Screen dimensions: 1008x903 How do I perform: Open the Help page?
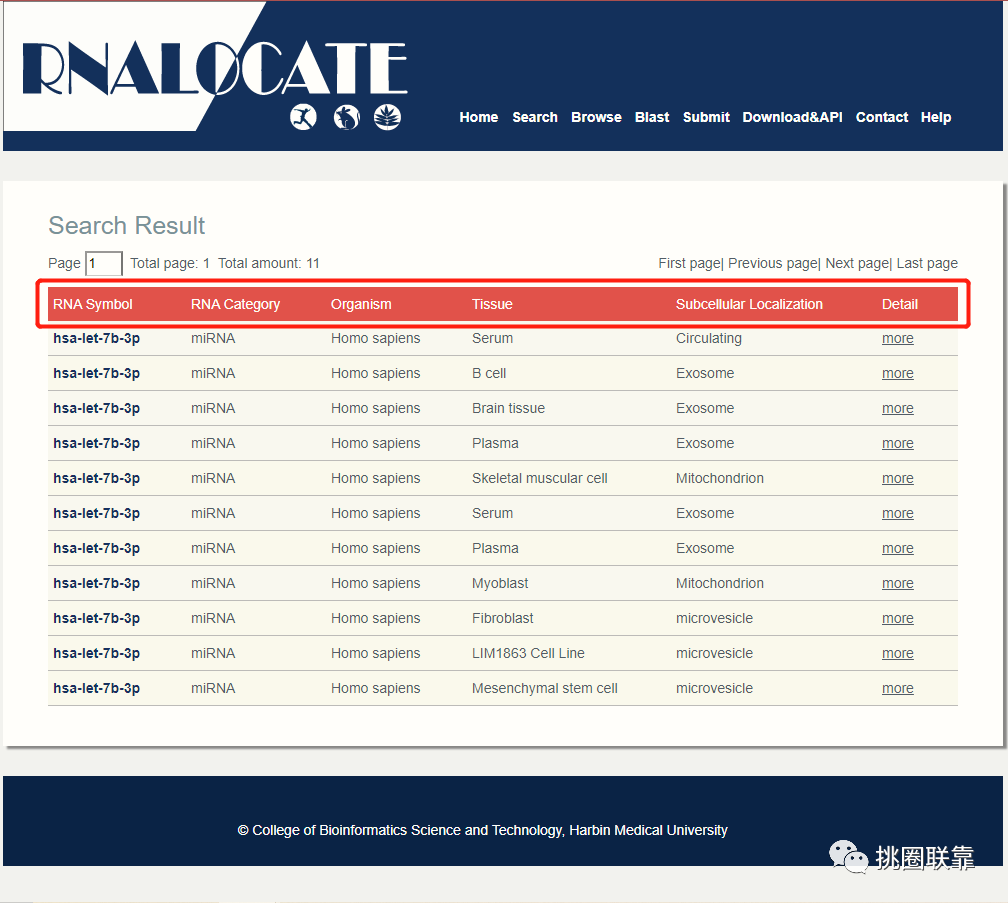pyautogui.click(x=936, y=117)
